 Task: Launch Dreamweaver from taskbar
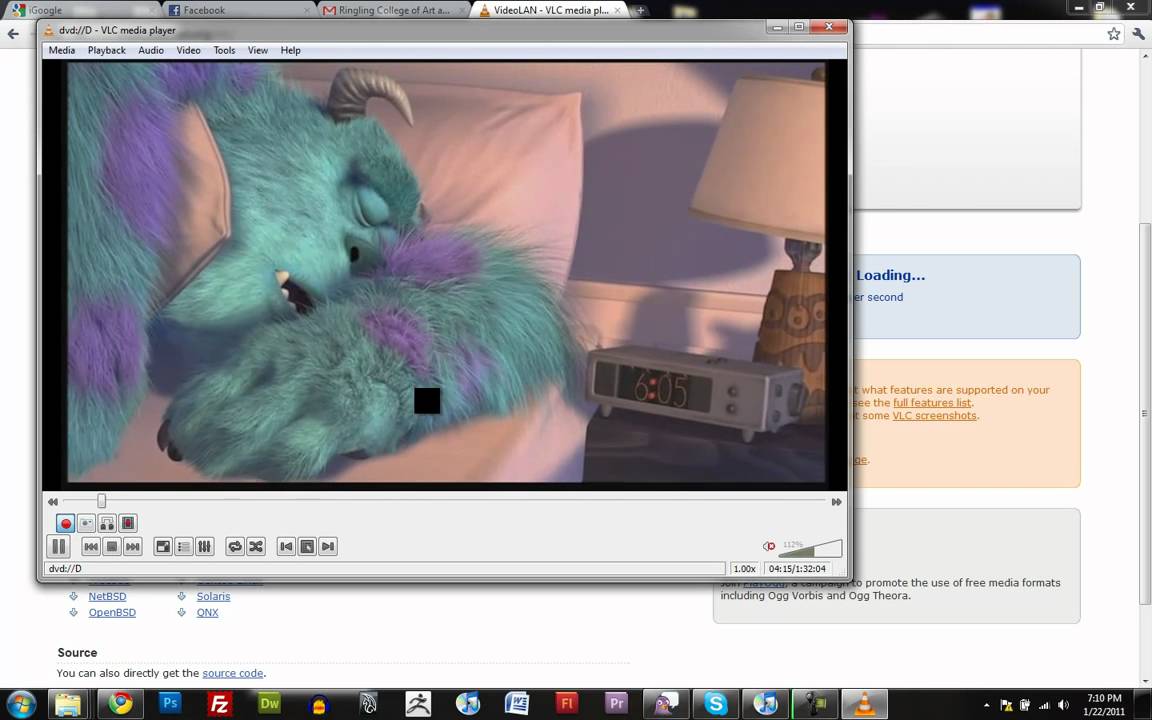270,704
